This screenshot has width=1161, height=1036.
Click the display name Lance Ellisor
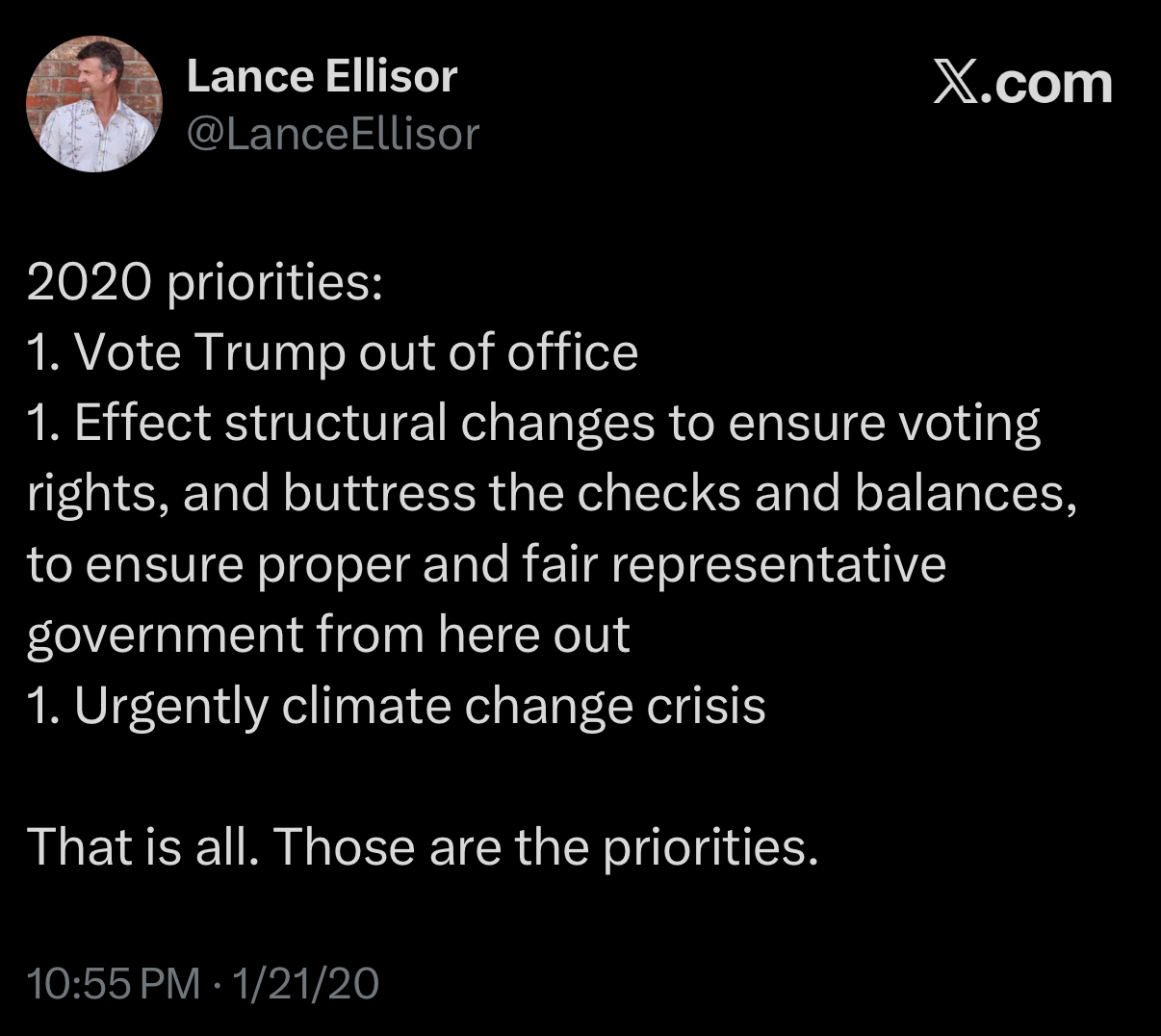click(x=322, y=77)
